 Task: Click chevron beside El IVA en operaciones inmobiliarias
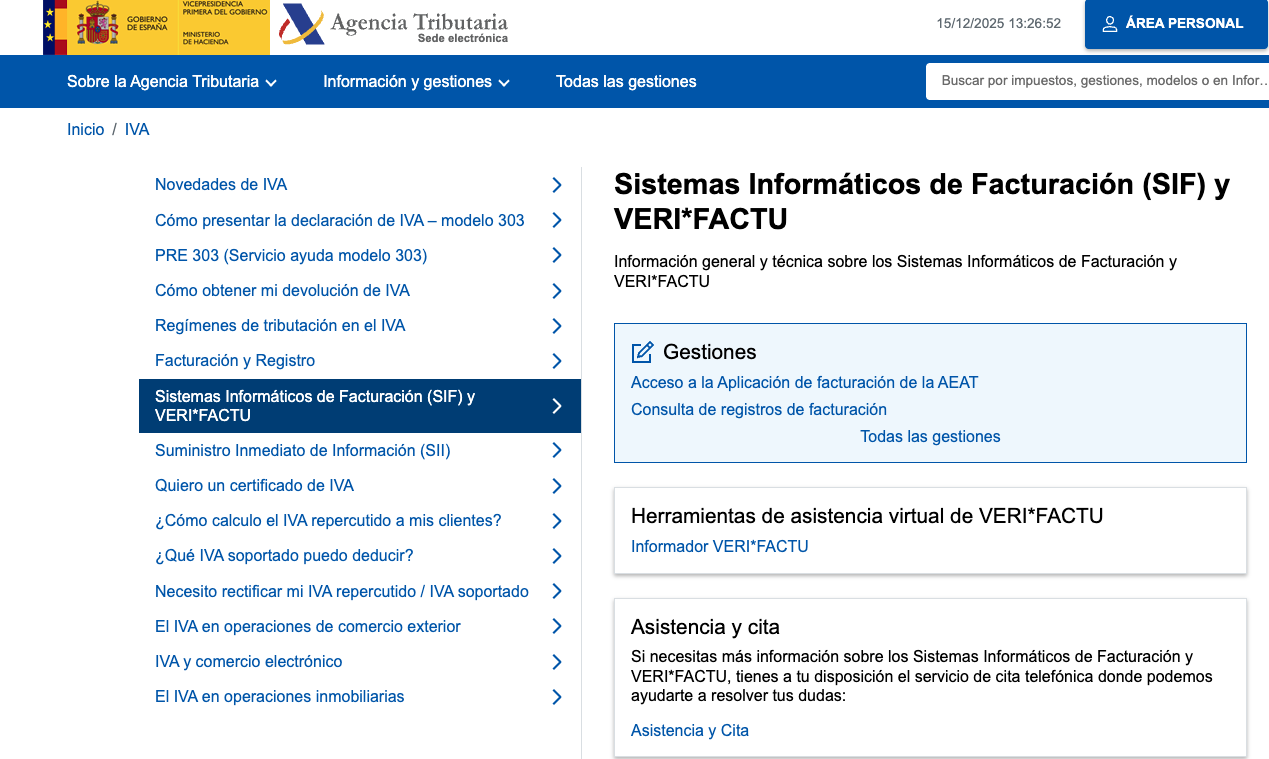point(557,697)
